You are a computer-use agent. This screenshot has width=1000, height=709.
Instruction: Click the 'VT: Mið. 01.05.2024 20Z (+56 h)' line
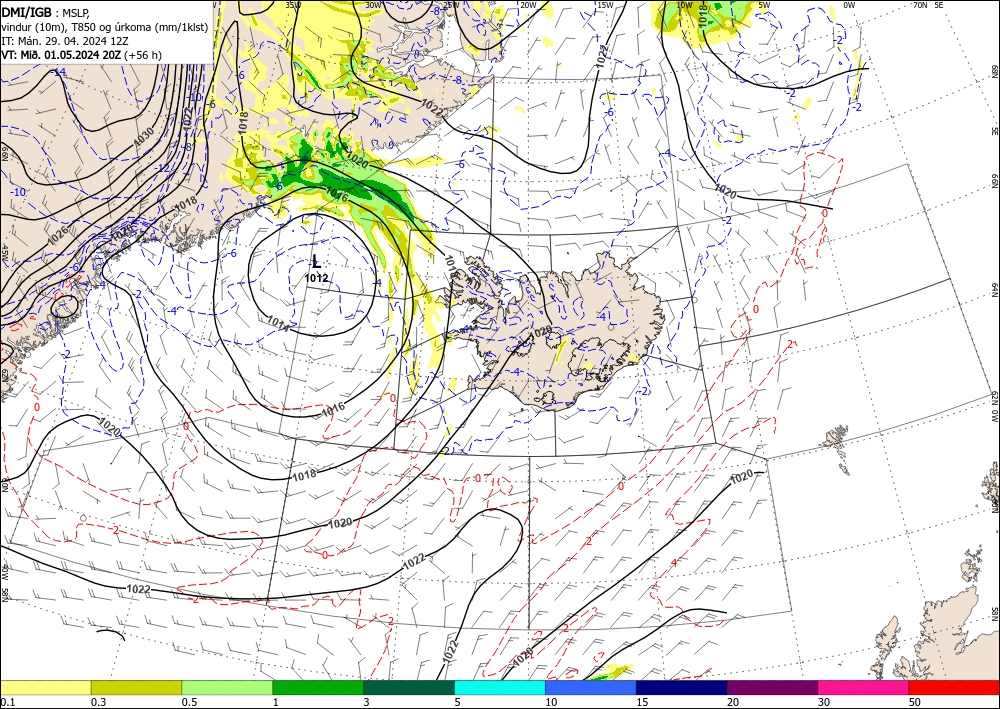(81, 55)
